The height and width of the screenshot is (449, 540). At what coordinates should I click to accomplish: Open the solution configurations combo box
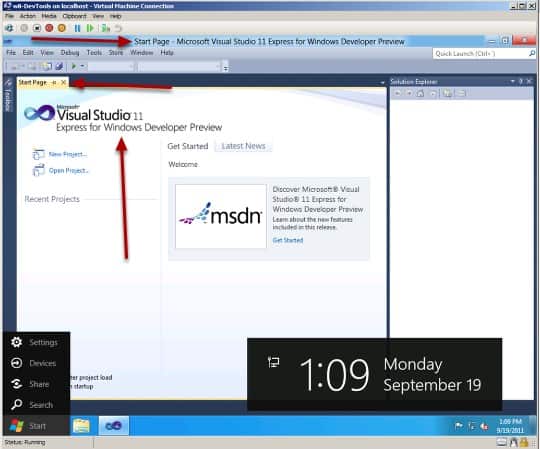111,66
